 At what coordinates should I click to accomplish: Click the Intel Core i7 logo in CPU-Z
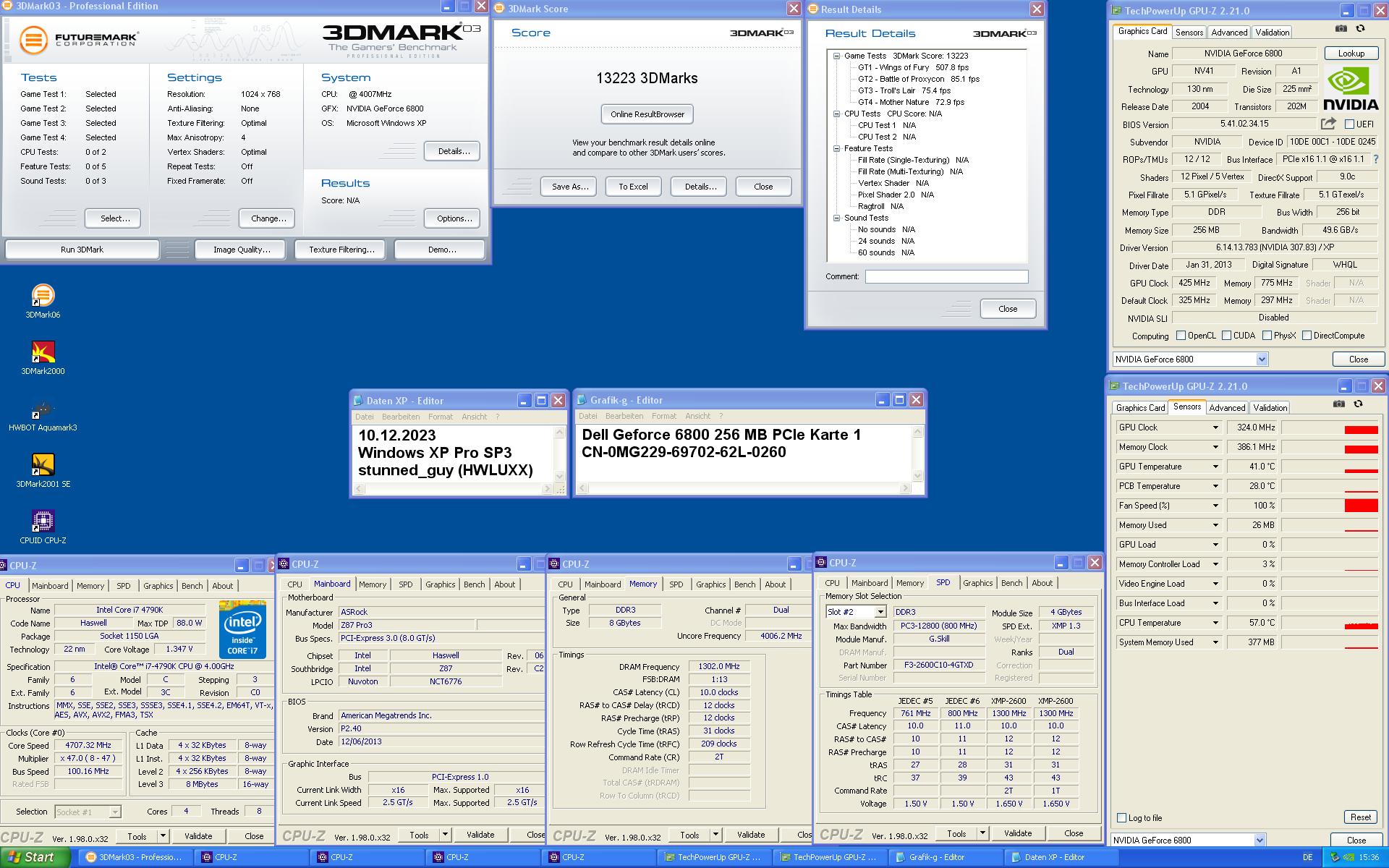[242, 629]
